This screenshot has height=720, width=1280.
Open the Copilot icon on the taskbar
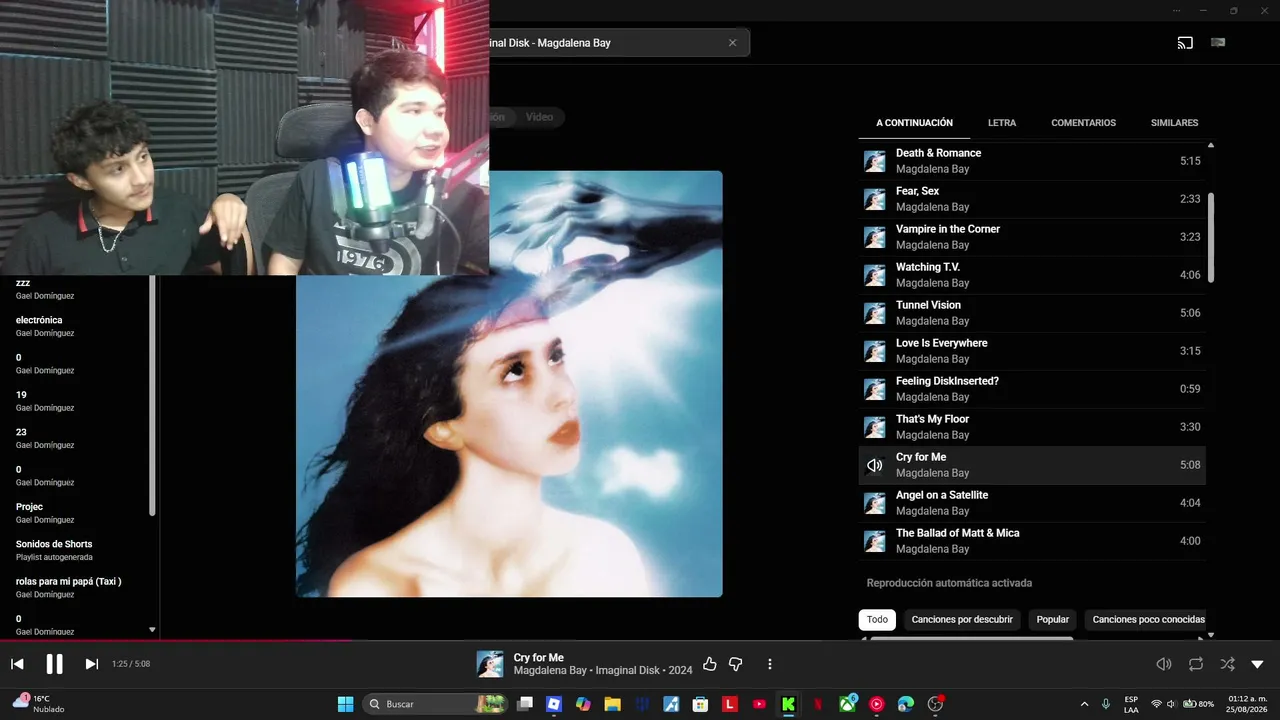click(x=583, y=704)
